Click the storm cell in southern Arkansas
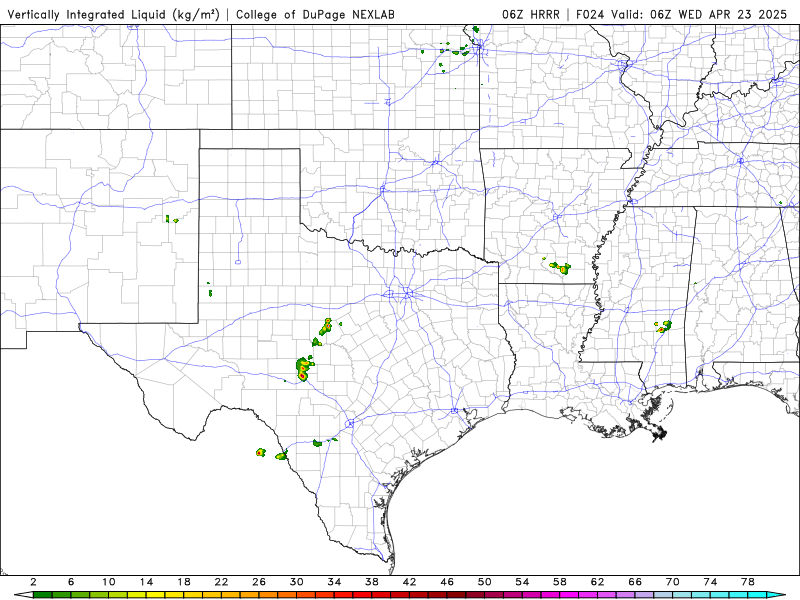 coord(561,267)
